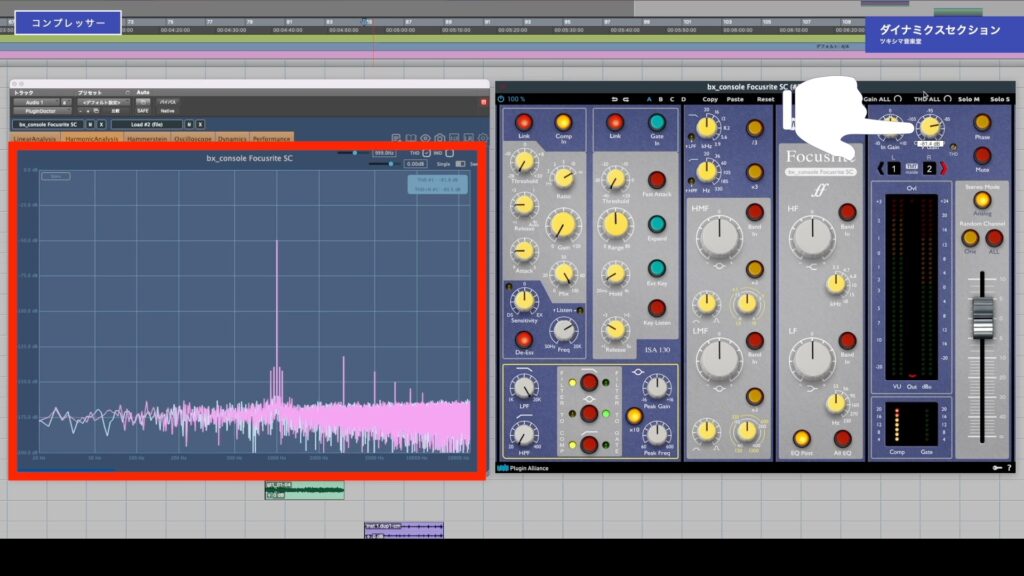
Task: Open the question mark help in bx_console
Action: (1009, 468)
